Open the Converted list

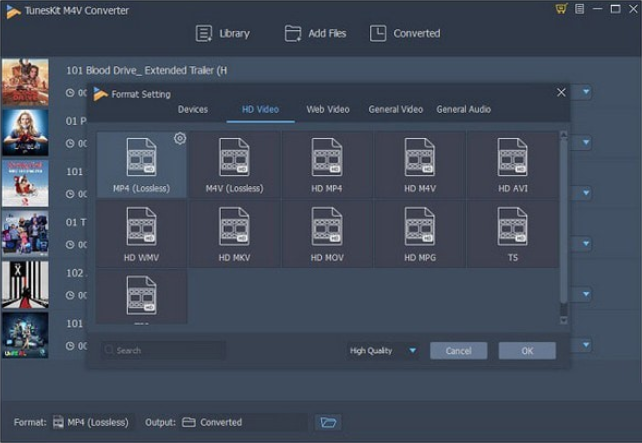pos(405,34)
